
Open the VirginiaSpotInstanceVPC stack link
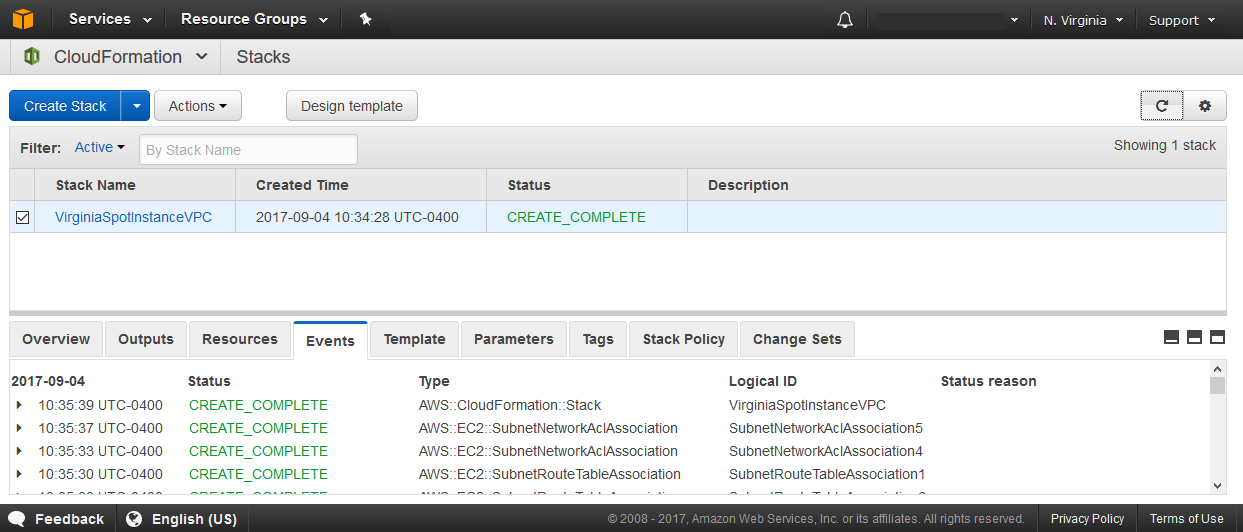coord(133,217)
